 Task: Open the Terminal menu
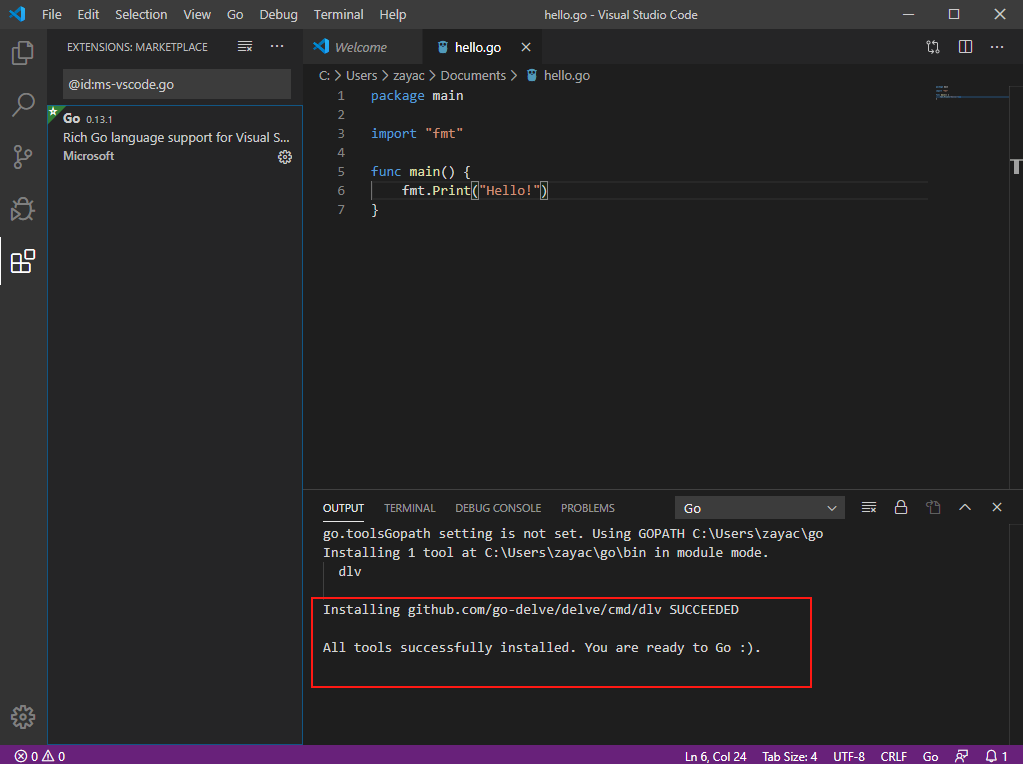coord(338,14)
